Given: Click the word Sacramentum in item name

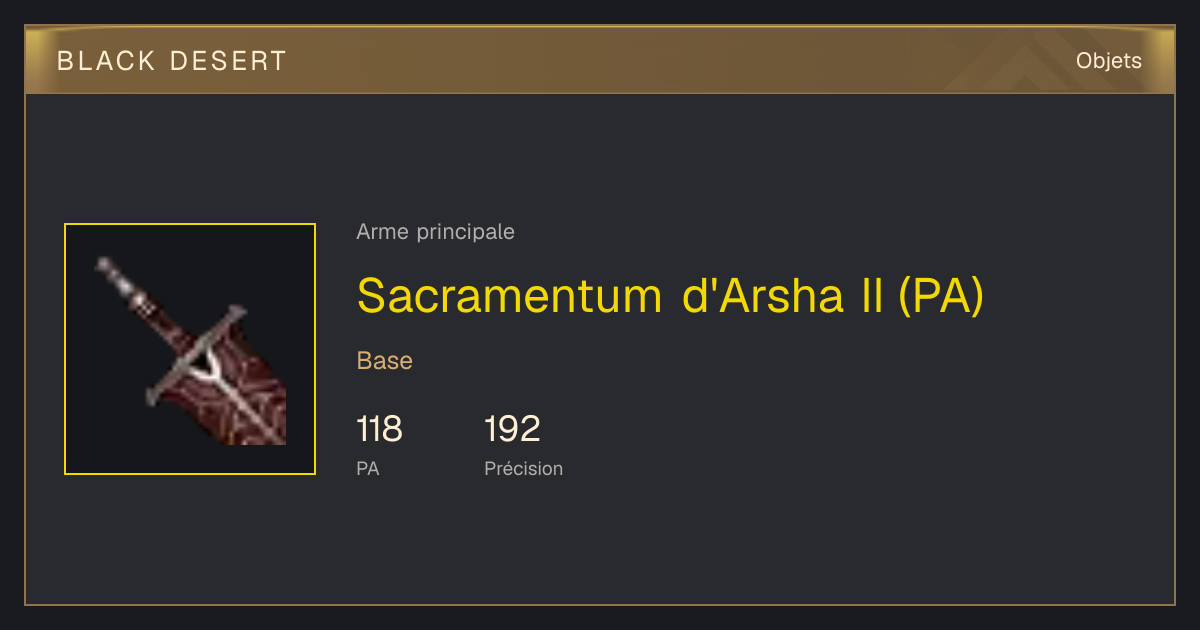Looking at the screenshot, I should (509, 295).
